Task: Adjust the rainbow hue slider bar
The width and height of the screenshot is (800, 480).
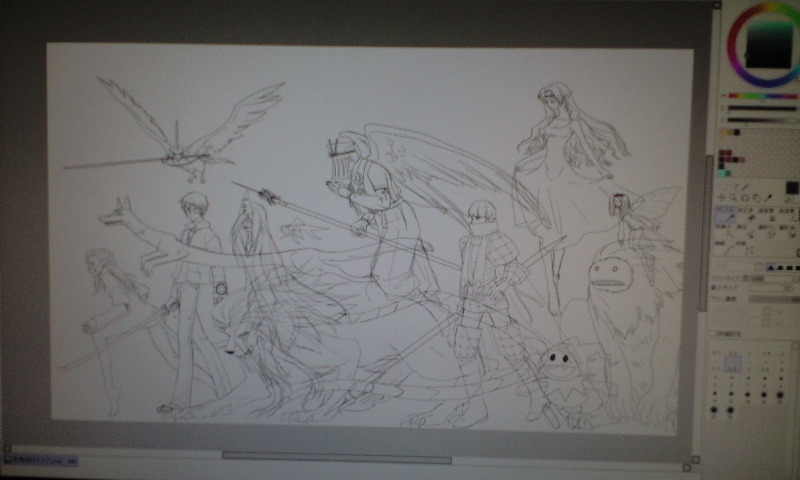Action: point(762,96)
